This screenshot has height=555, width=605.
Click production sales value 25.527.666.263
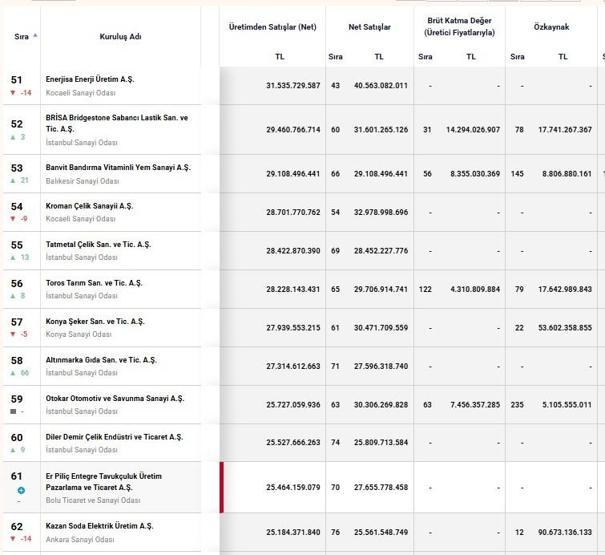293,442
